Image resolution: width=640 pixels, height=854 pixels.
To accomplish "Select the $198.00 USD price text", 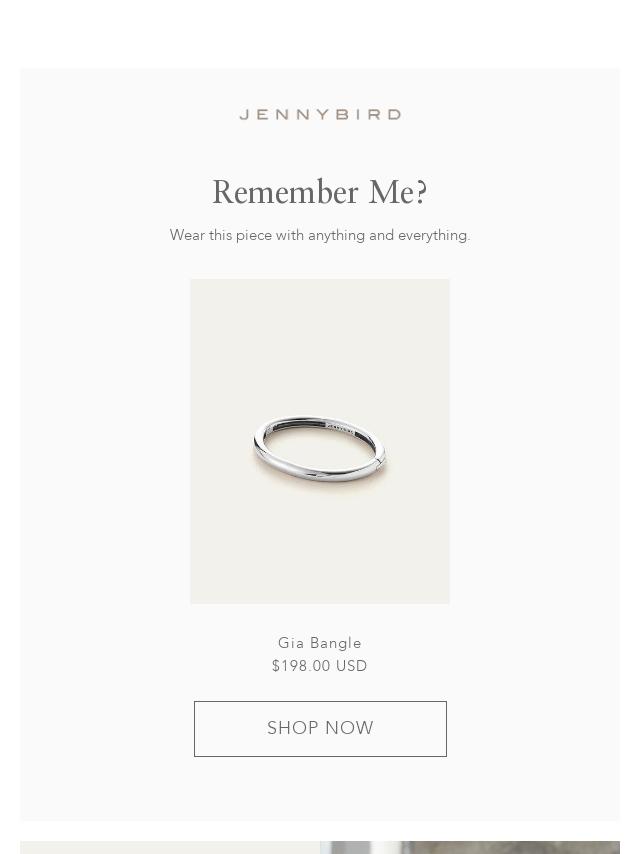I will click(x=320, y=666).
